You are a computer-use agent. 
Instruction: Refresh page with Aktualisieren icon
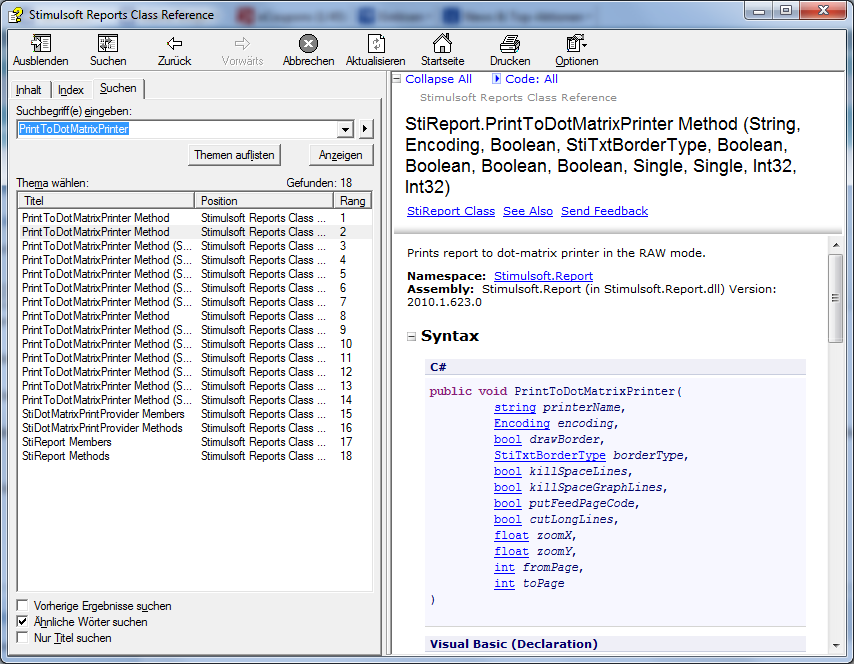tap(376, 44)
